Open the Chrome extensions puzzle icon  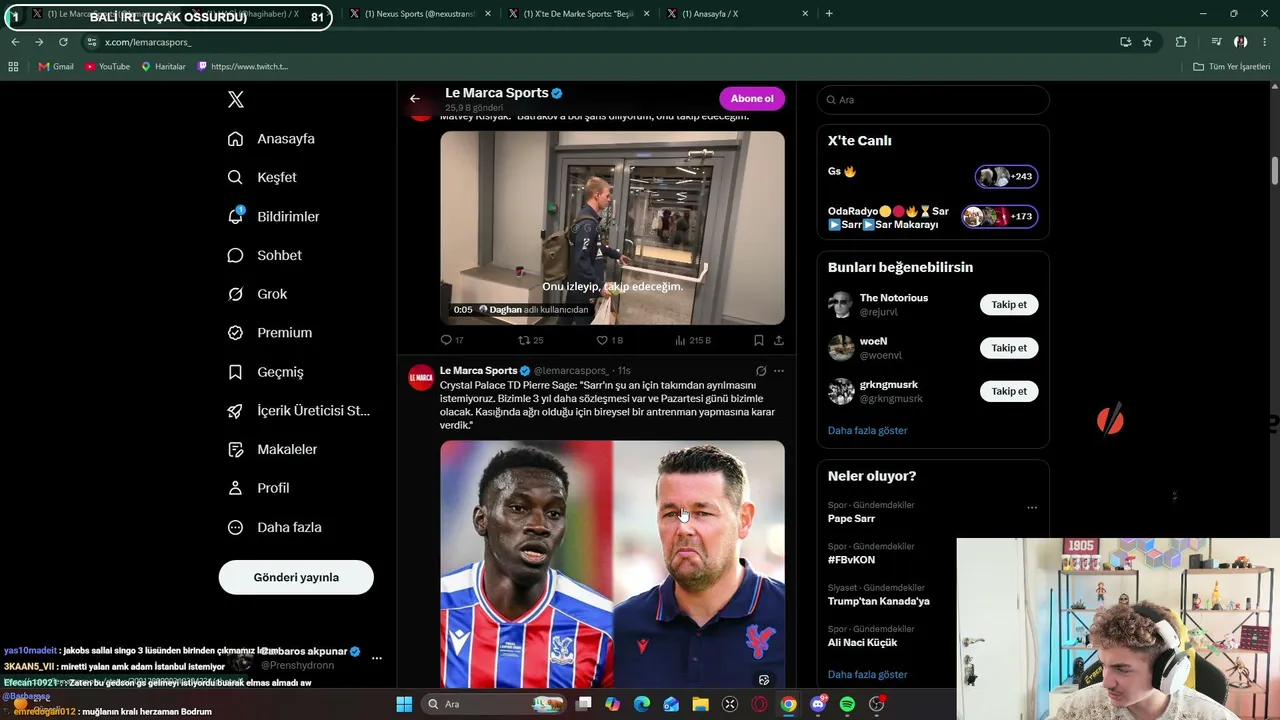point(1181,42)
